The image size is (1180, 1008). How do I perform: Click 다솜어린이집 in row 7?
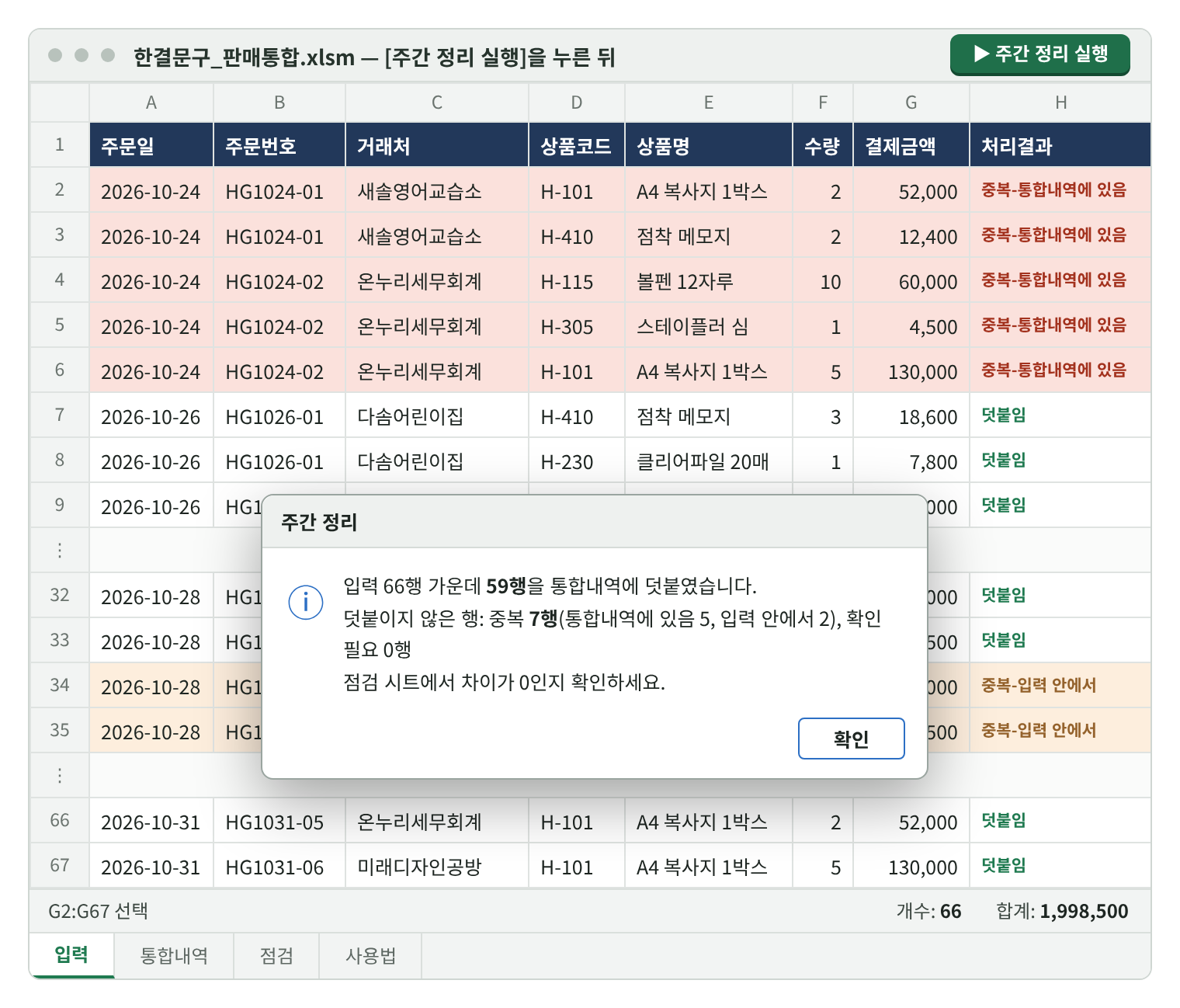tap(437, 415)
